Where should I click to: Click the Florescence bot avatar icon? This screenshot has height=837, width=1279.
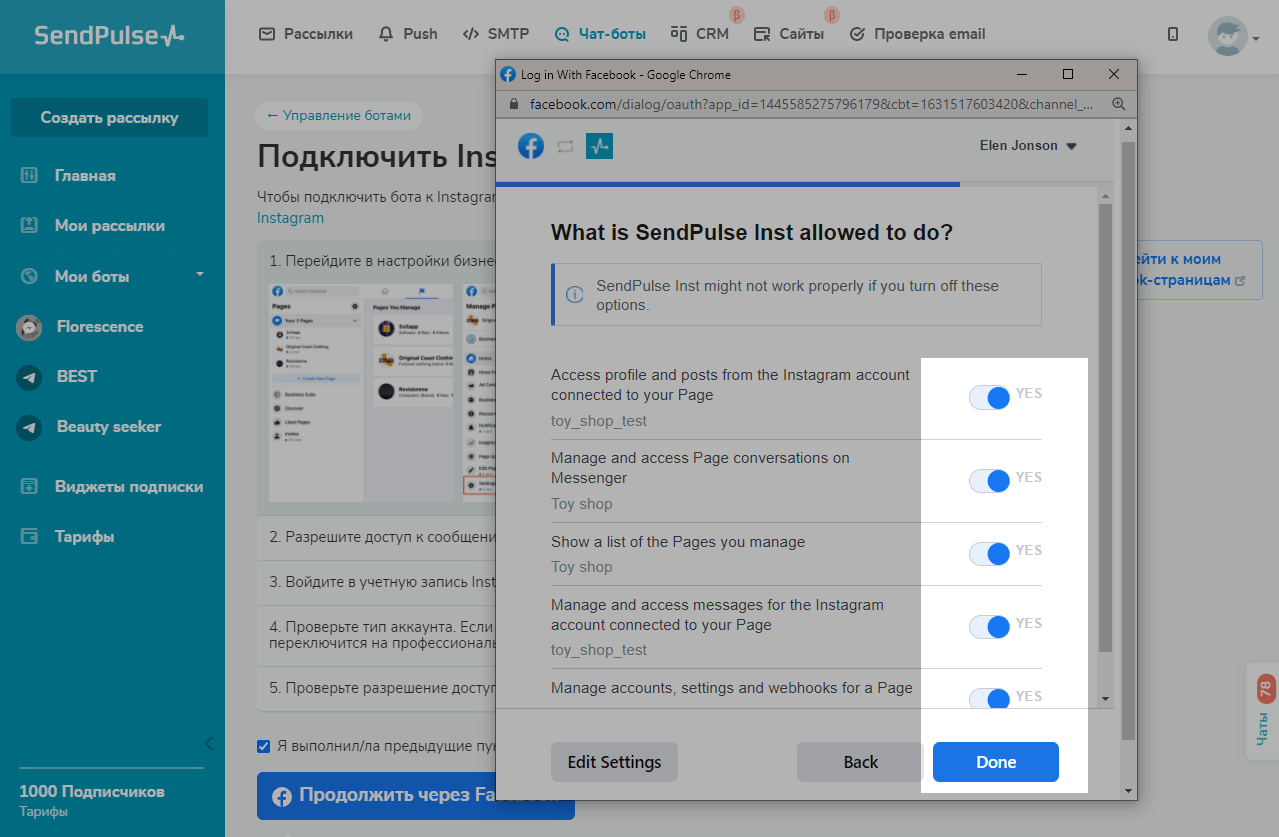pos(29,327)
